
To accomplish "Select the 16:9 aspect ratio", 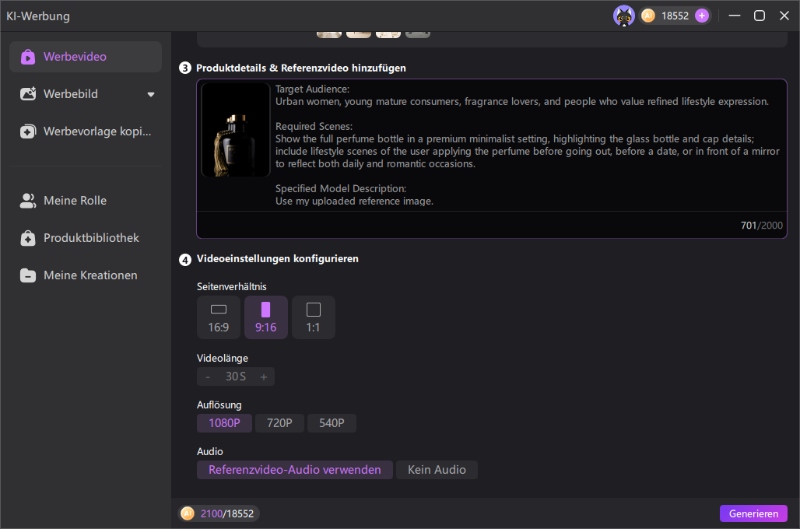I will pos(218,317).
